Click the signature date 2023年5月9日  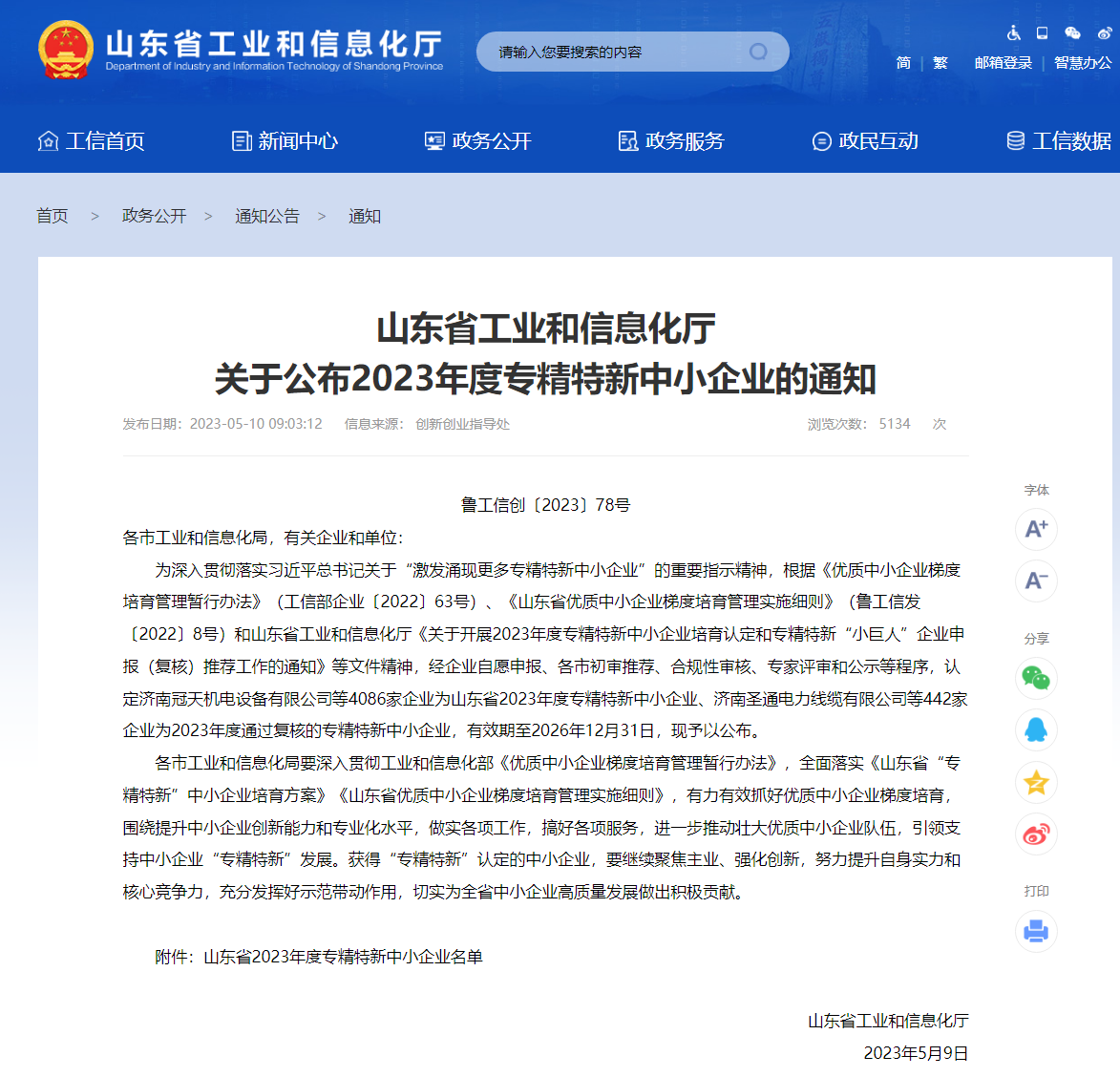pos(916,1053)
